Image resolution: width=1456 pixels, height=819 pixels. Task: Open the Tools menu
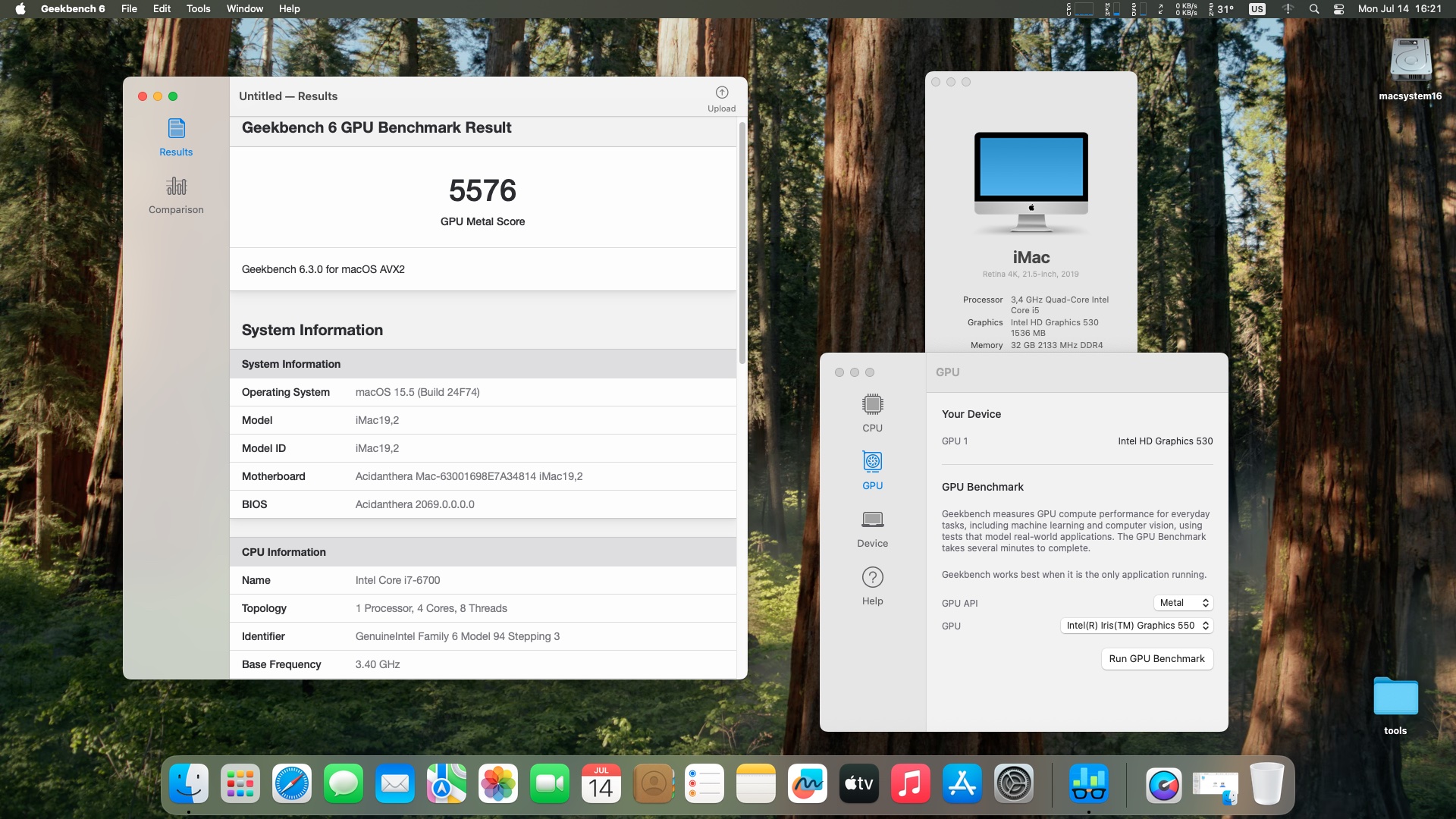coord(198,9)
